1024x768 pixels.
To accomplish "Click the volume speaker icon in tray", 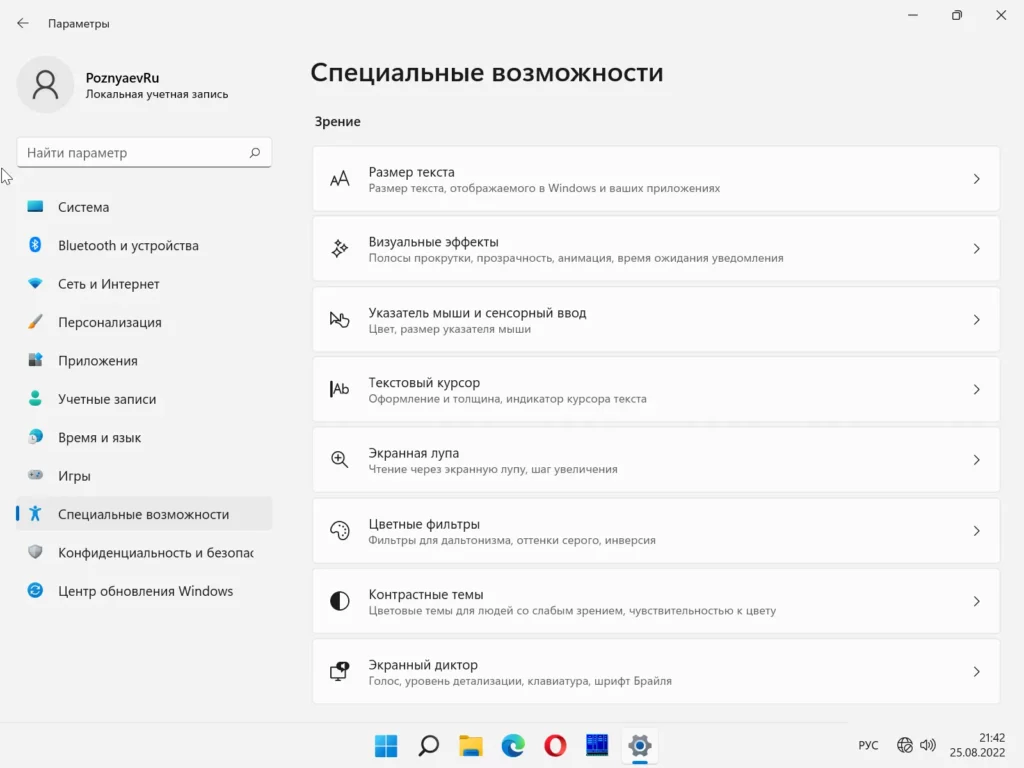I will [928, 745].
